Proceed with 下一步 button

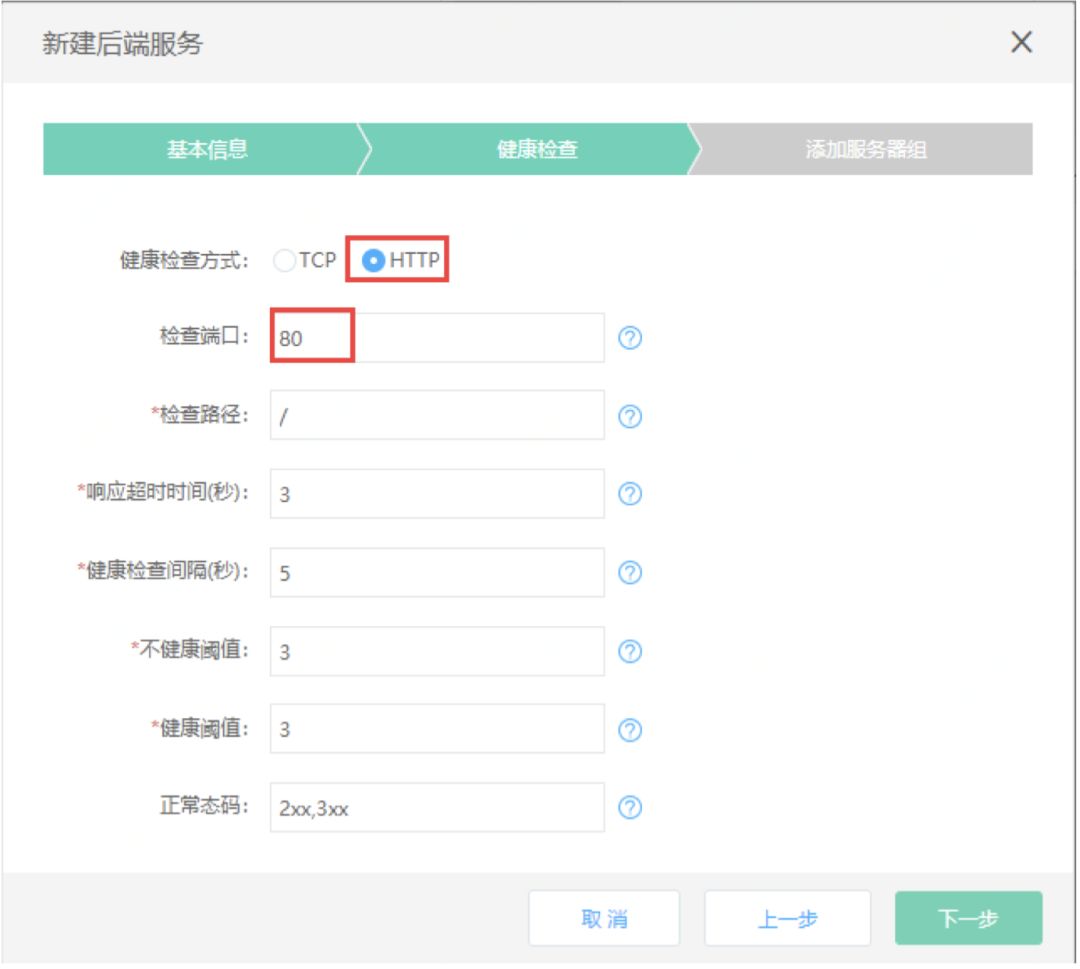tap(968, 919)
